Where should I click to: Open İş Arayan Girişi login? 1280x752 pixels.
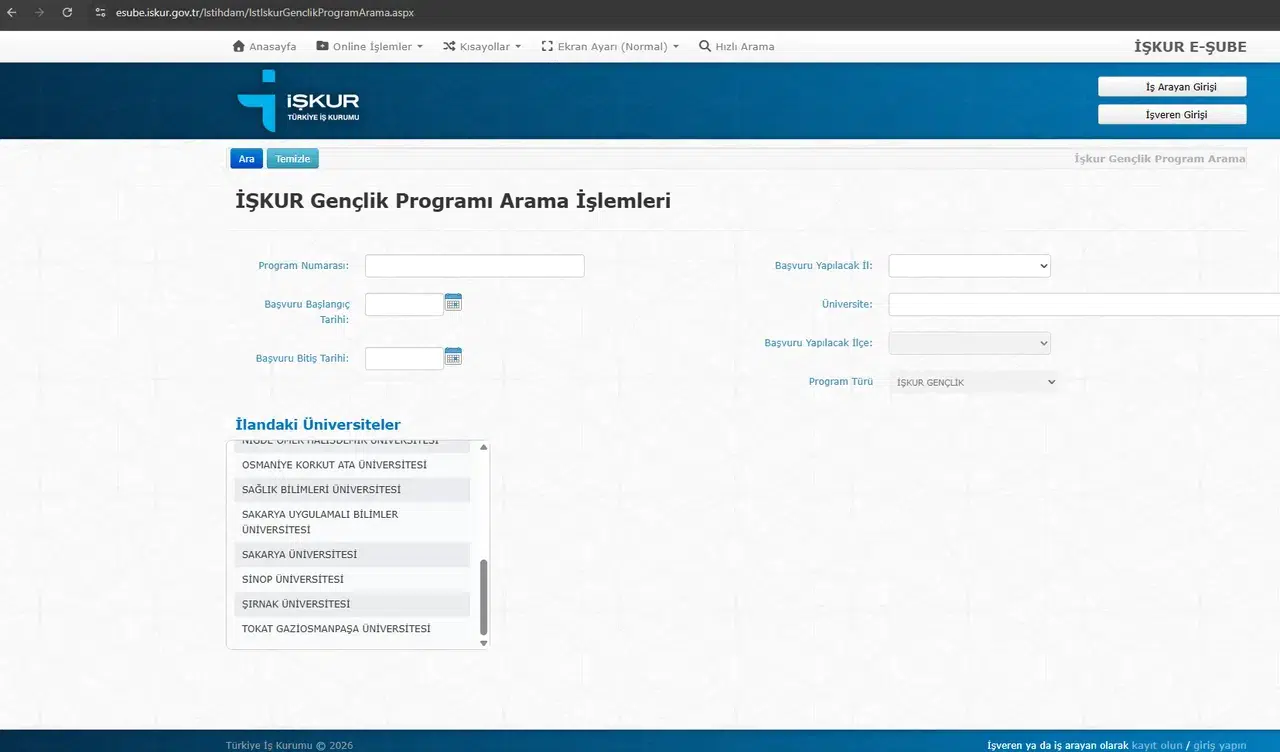[1172, 87]
